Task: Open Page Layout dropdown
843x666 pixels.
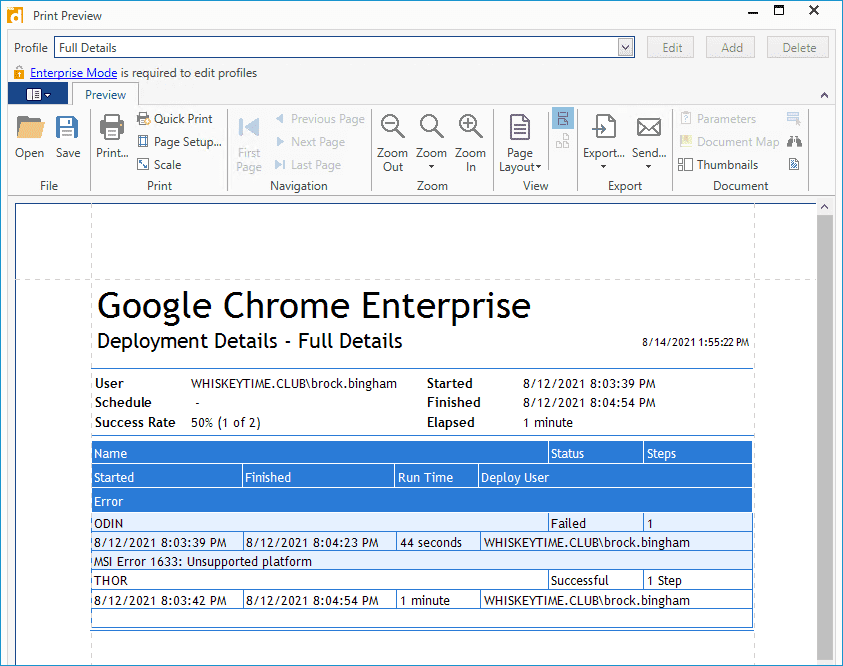Action: click(520, 143)
